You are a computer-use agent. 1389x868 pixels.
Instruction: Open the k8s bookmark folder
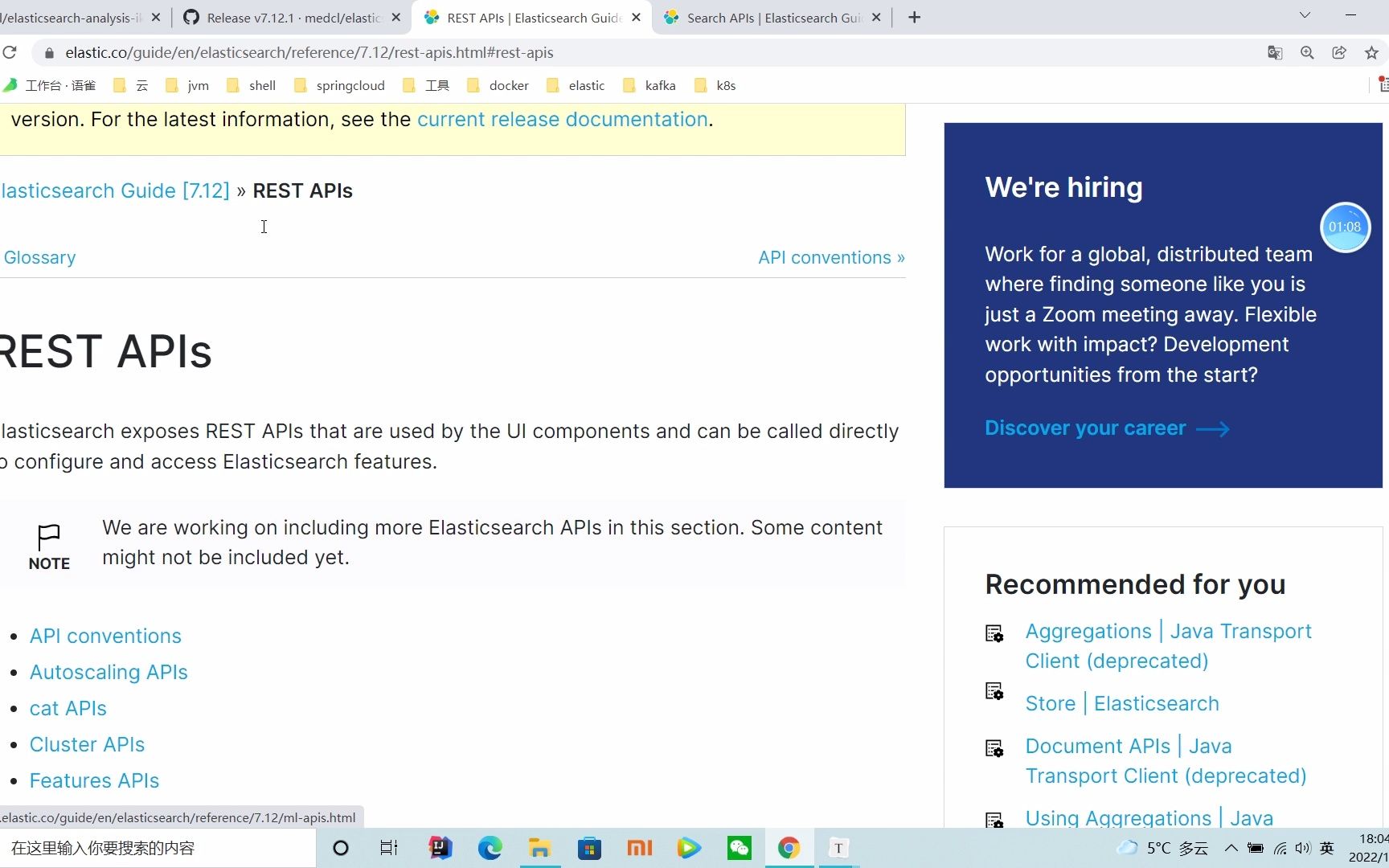tap(715, 85)
